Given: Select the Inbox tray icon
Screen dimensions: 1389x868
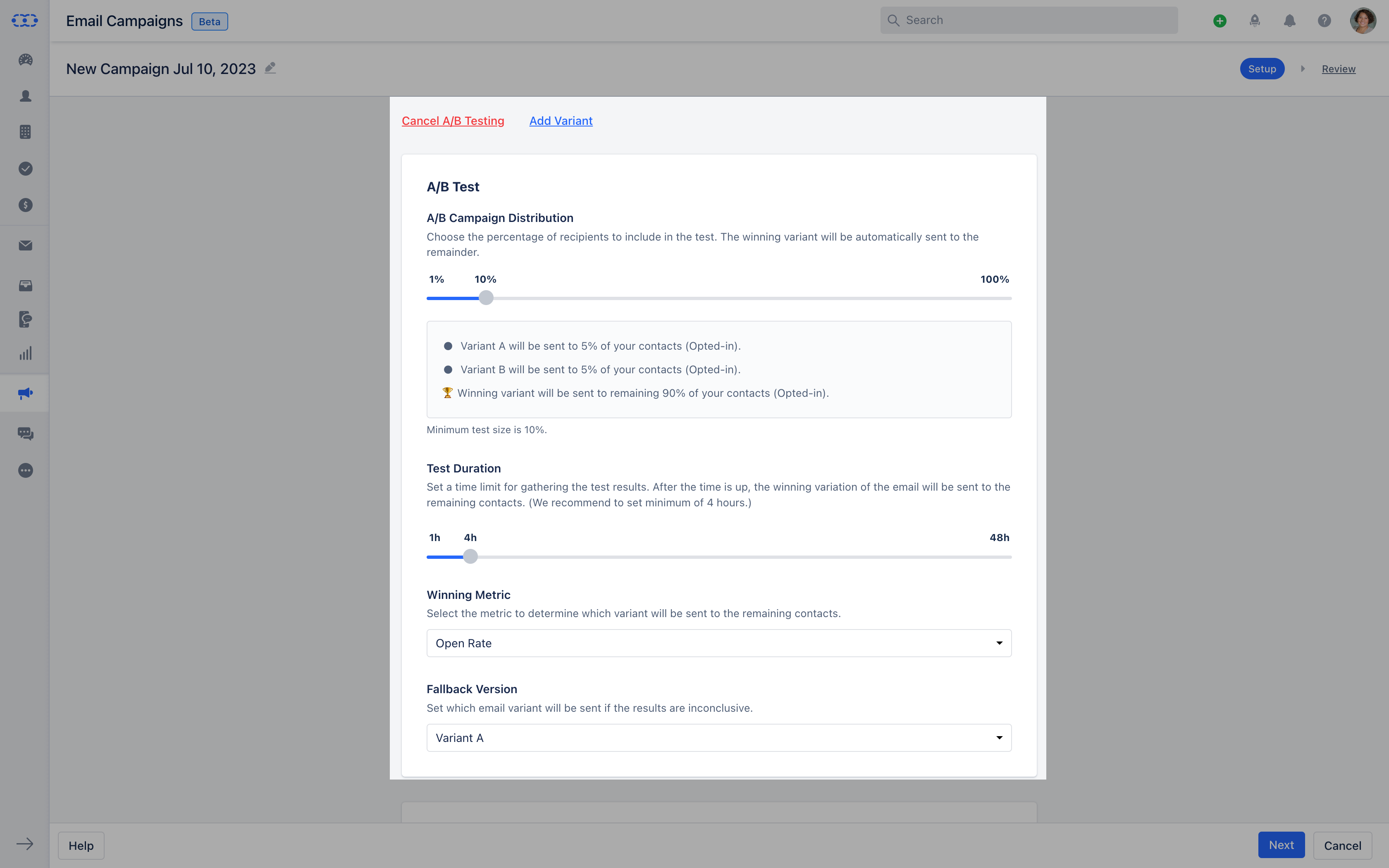Looking at the screenshot, I should 25,285.
